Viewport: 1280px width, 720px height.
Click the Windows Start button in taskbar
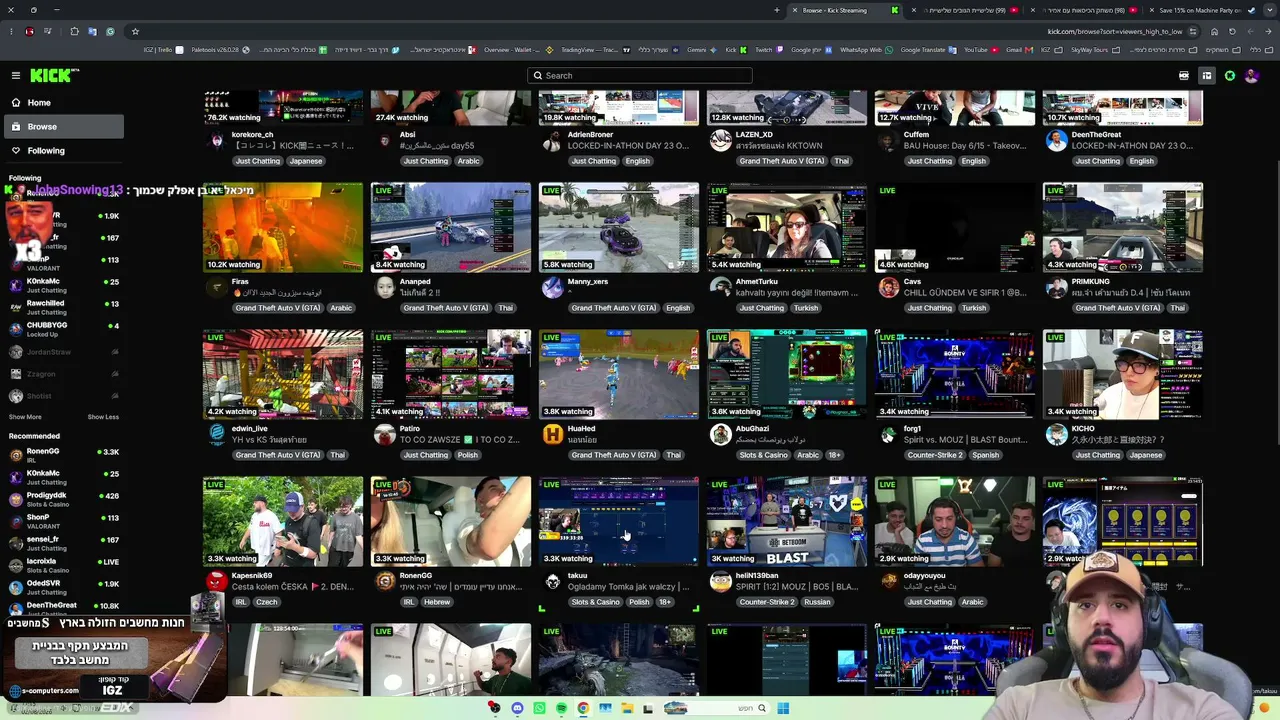point(783,708)
